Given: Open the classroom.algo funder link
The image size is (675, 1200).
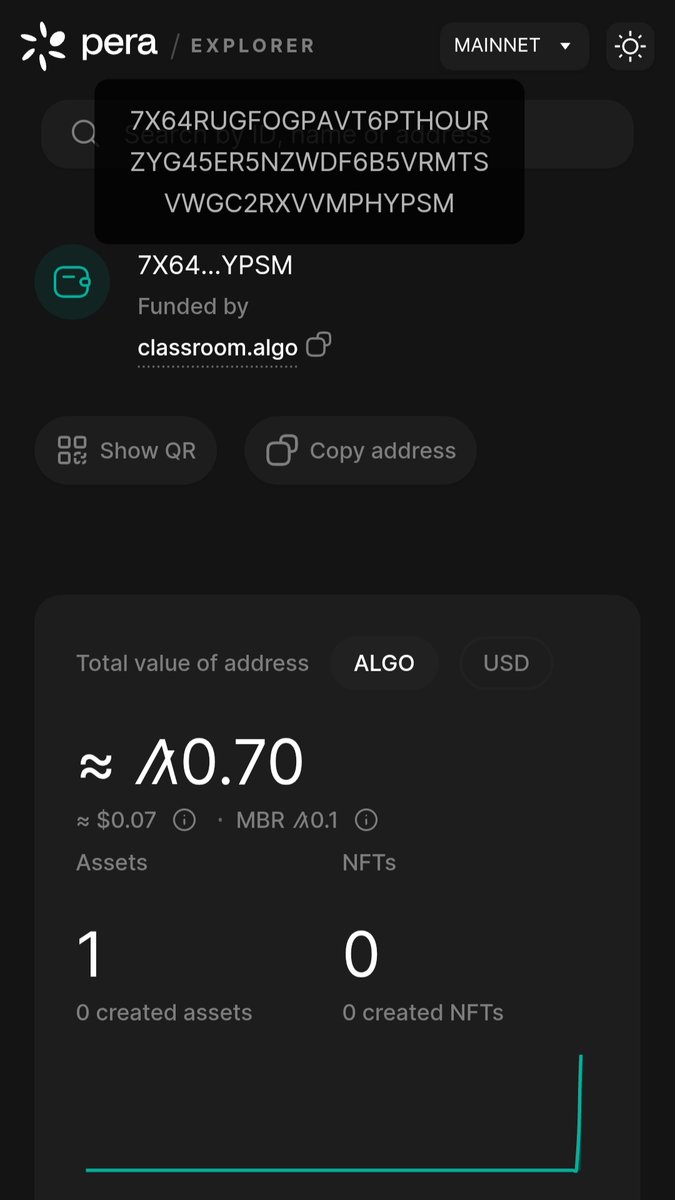Looking at the screenshot, I should pos(217,348).
